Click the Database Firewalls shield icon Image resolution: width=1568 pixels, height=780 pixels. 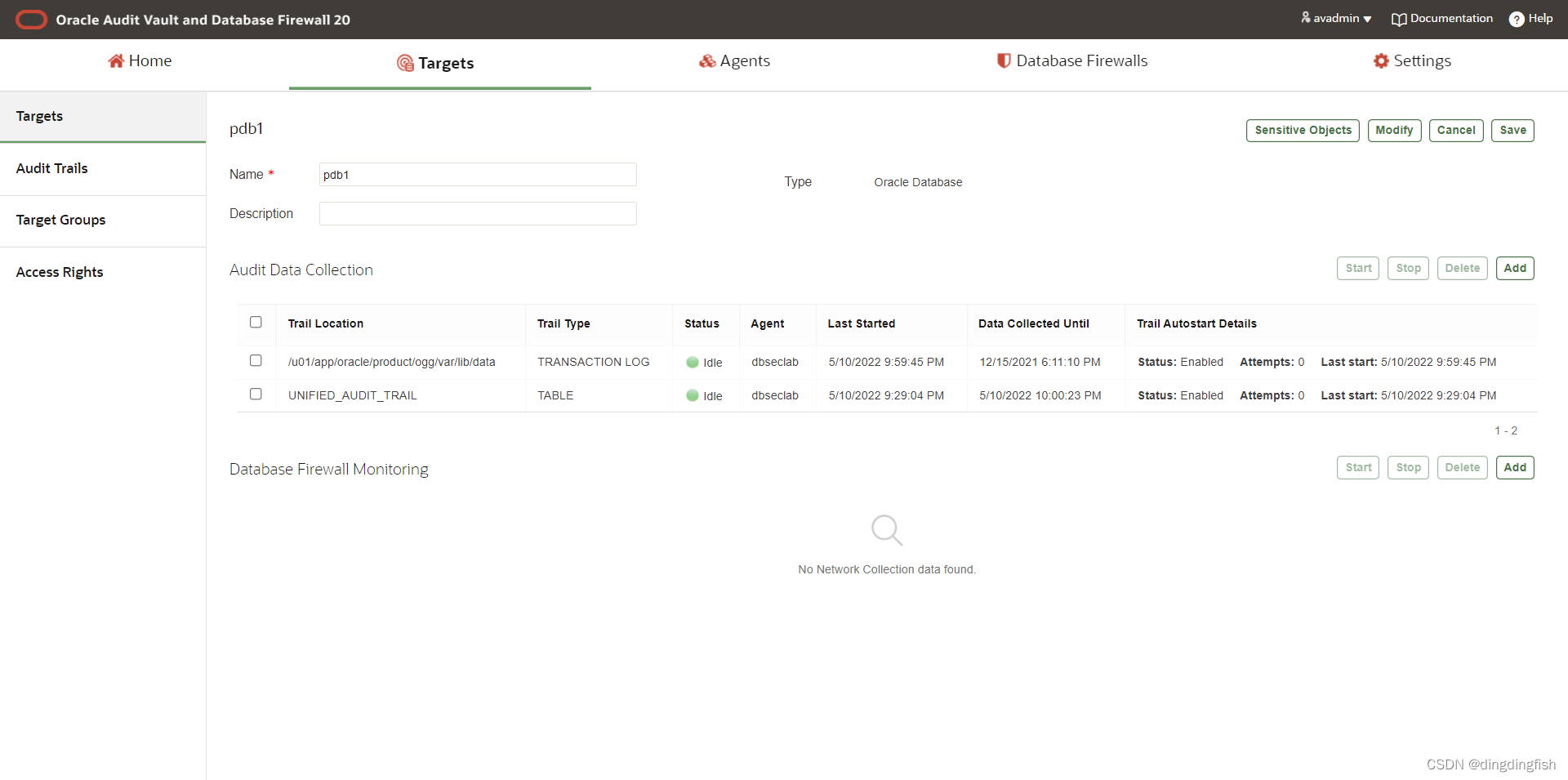click(x=1004, y=60)
